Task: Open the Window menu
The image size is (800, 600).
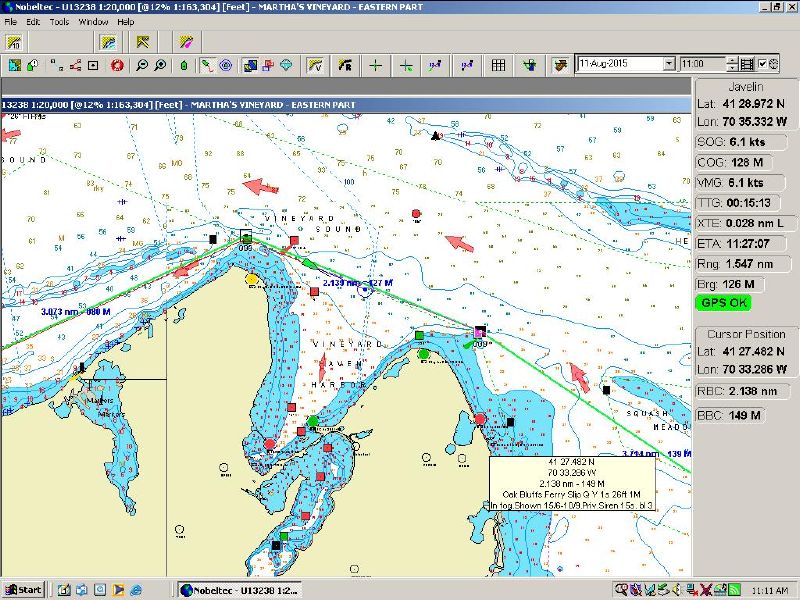Action: [x=93, y=22]
